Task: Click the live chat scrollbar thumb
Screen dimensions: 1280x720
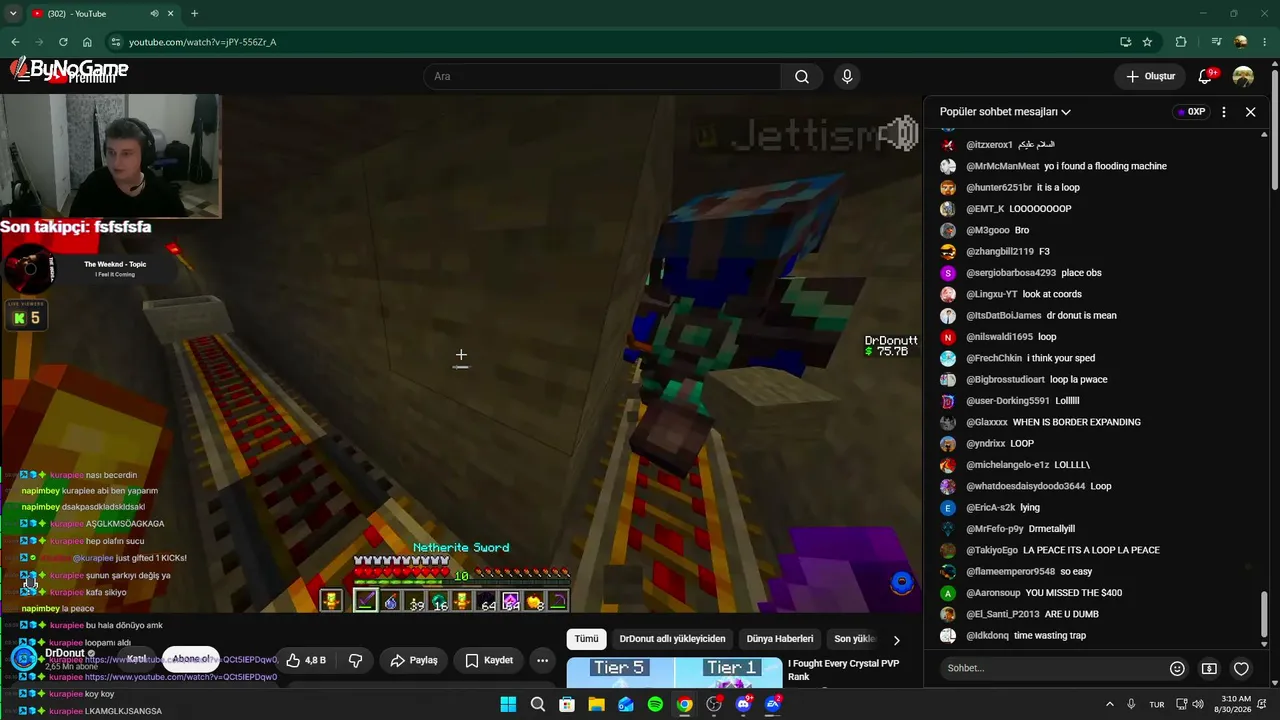Action: [x=1264, y=612]
